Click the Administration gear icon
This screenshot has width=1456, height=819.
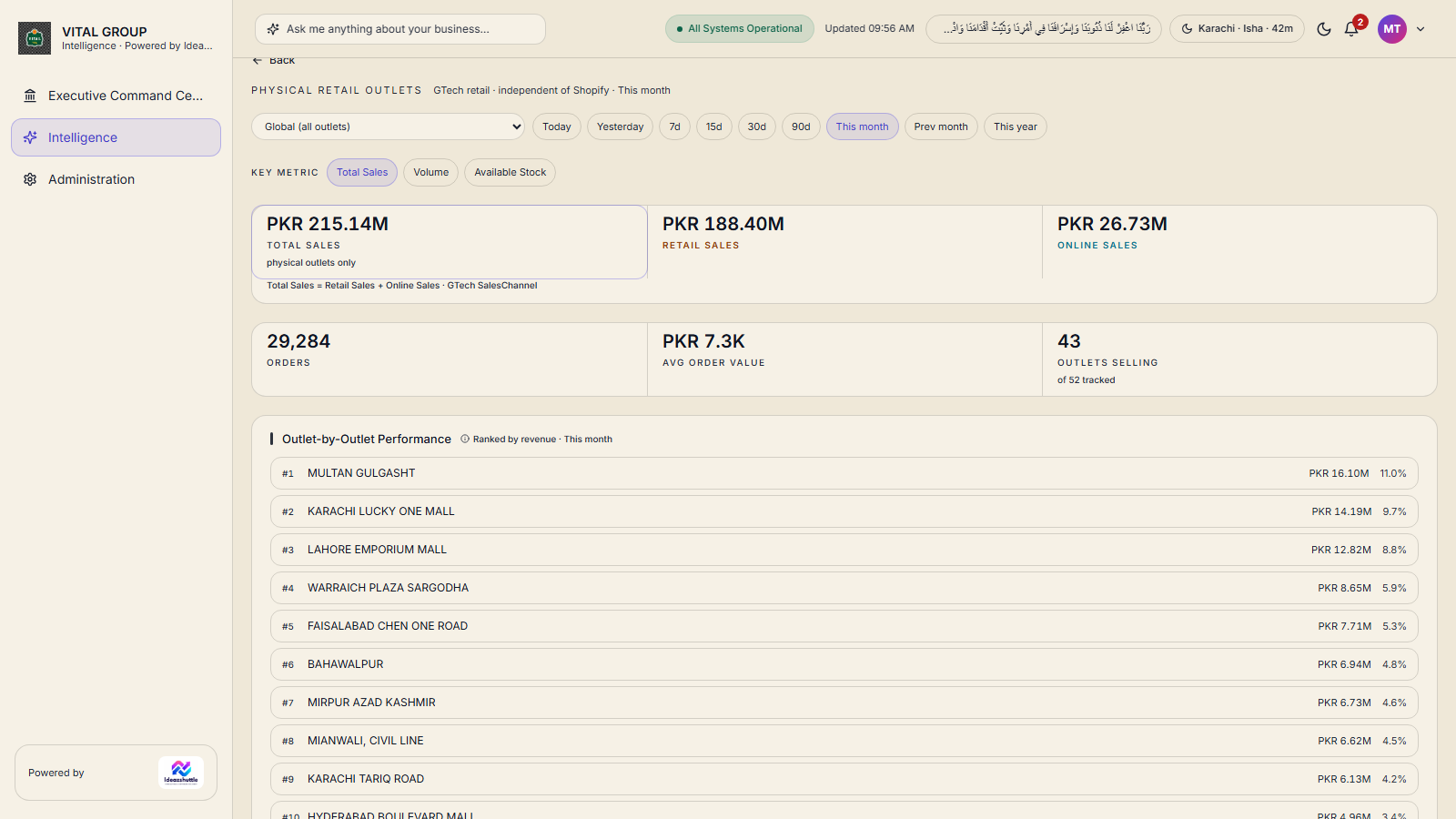pos(30,179)
